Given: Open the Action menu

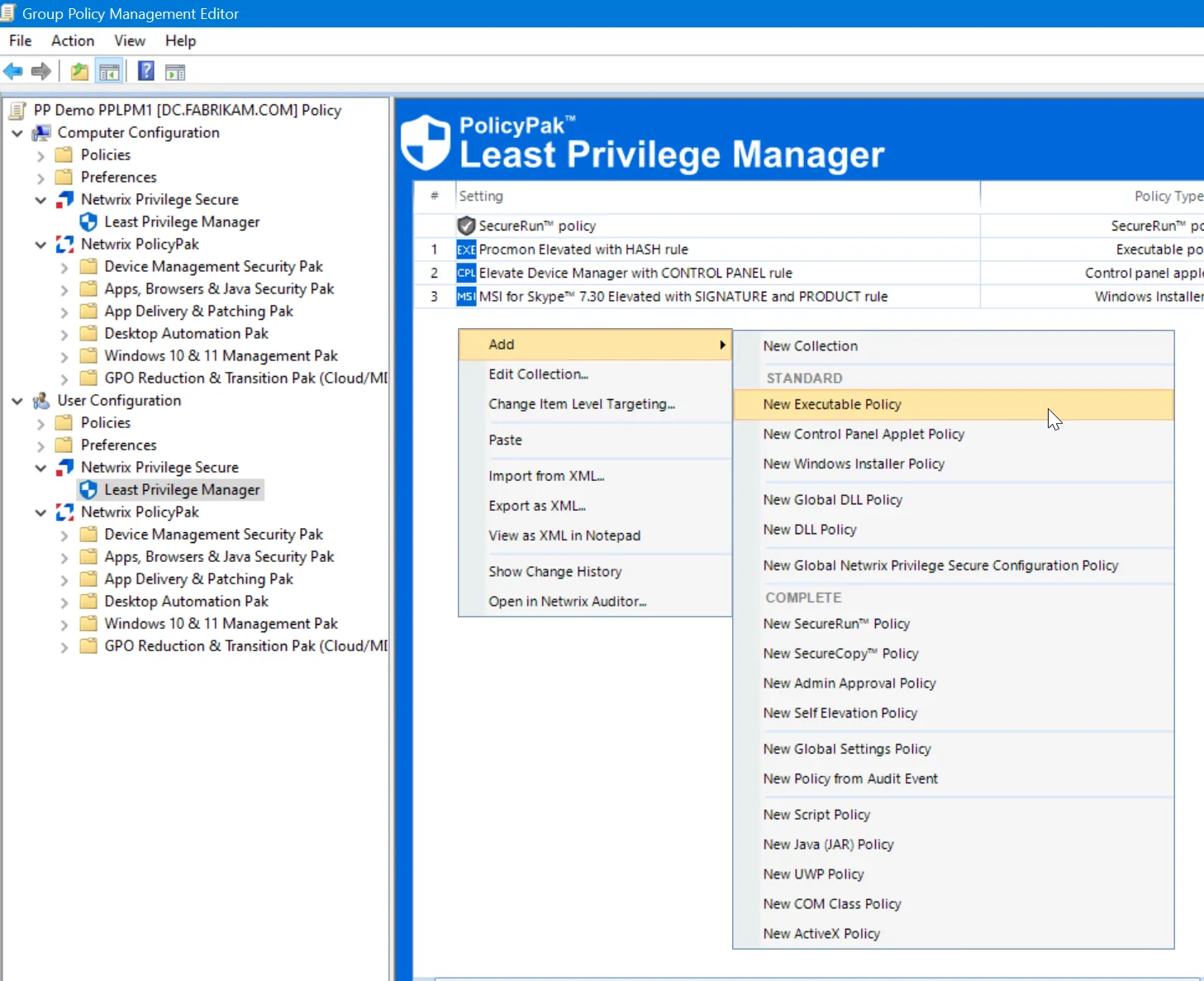Looking at the screenshot, I should [x=72, y=40].
